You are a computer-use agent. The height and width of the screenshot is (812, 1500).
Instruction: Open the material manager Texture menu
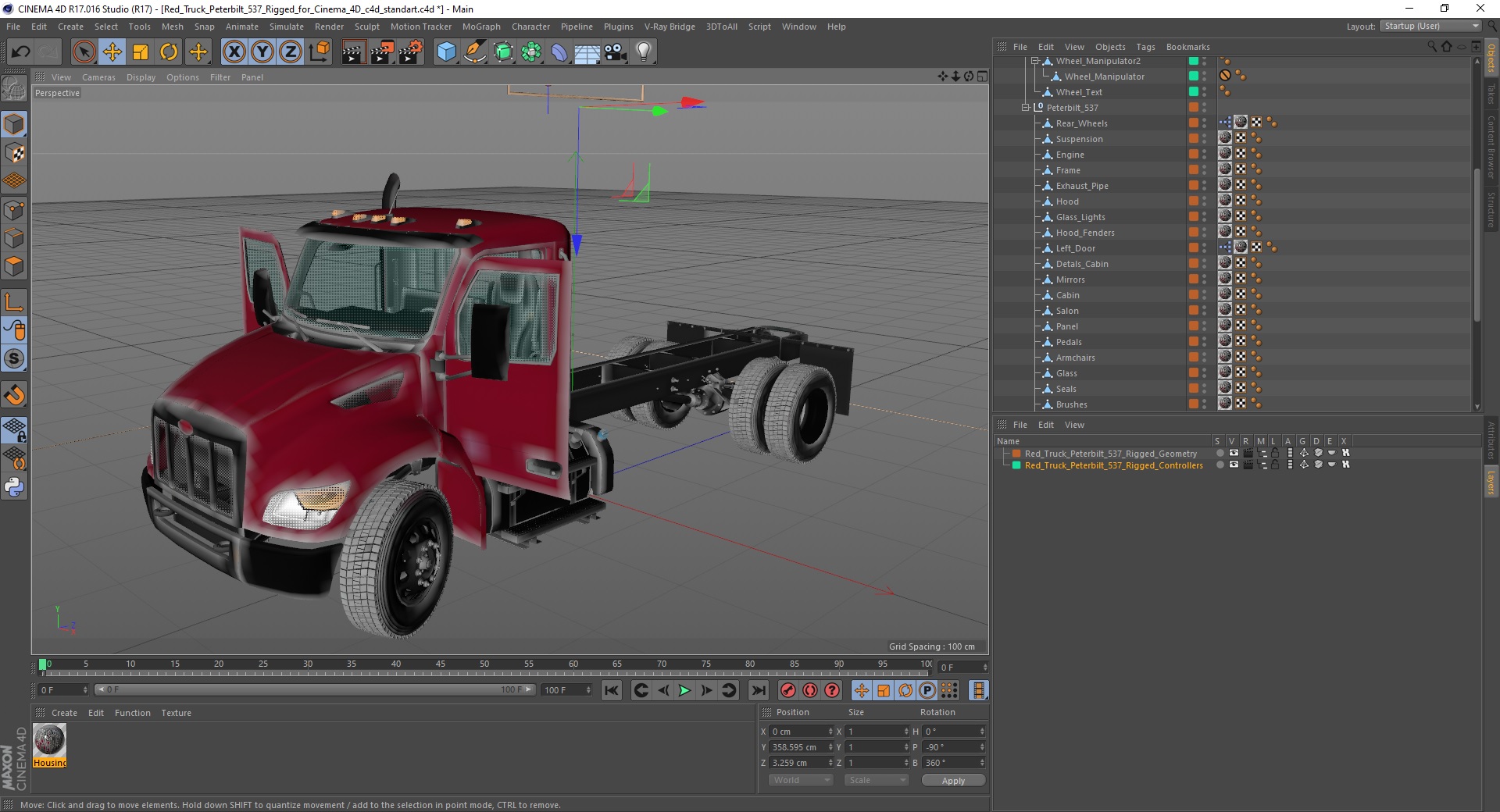click(176, 713)
